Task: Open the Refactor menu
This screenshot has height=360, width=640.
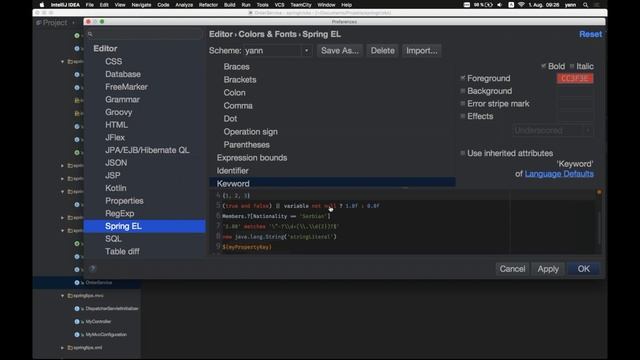Action: coord(208,5)
